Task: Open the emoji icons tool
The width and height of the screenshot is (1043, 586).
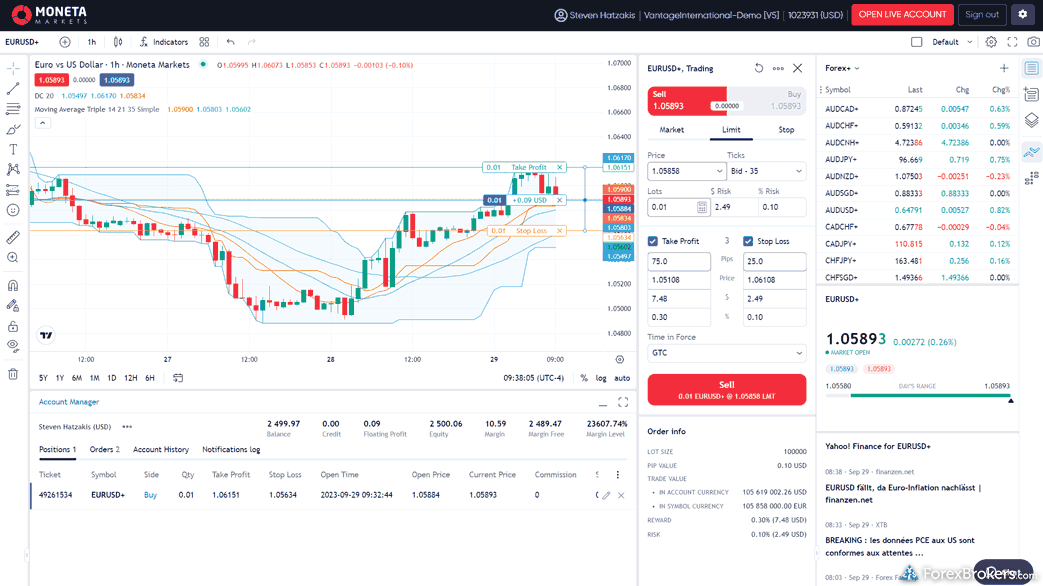Action: 13,210
